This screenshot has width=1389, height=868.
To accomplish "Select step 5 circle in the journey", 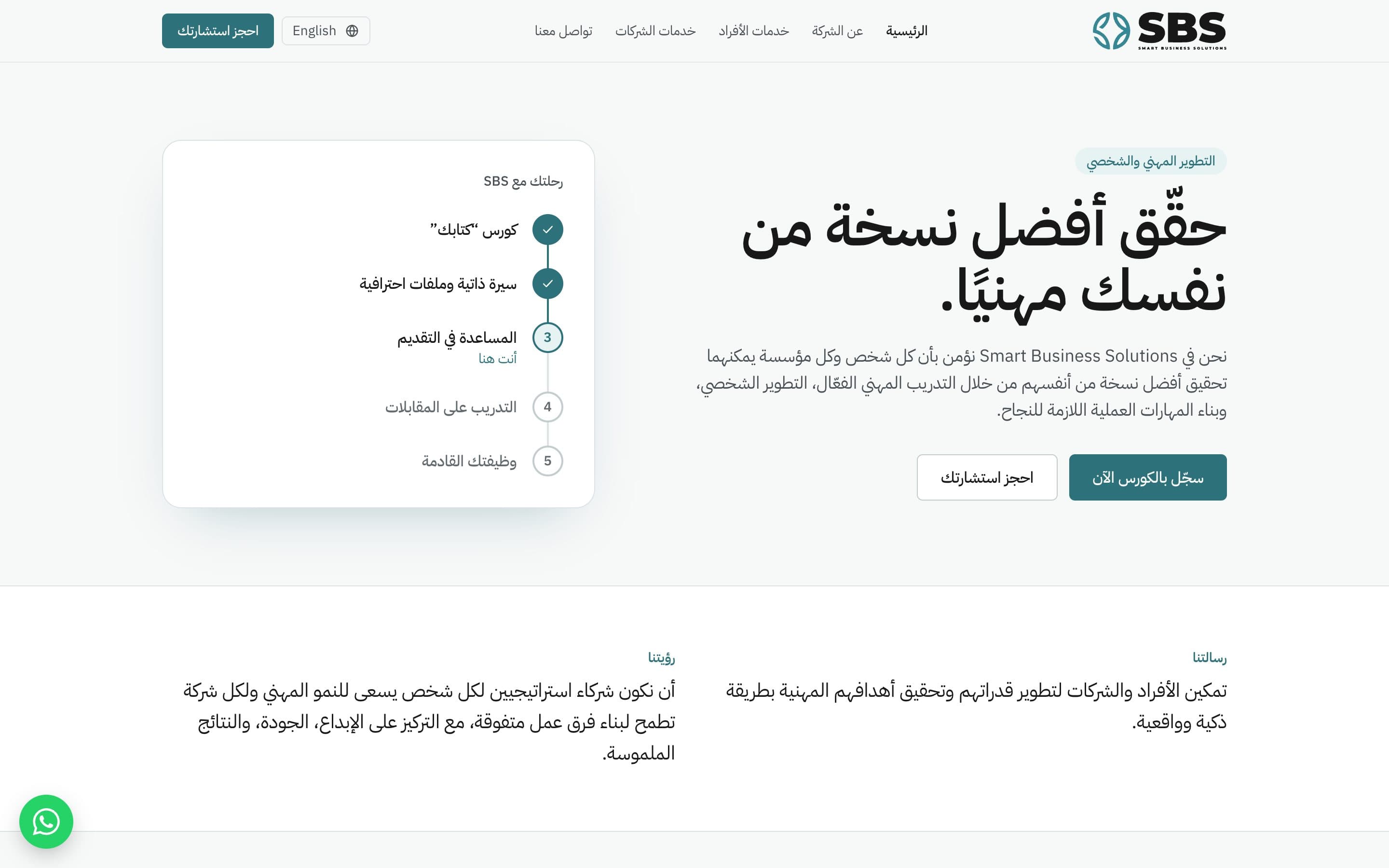I will [x=547, y=461].
